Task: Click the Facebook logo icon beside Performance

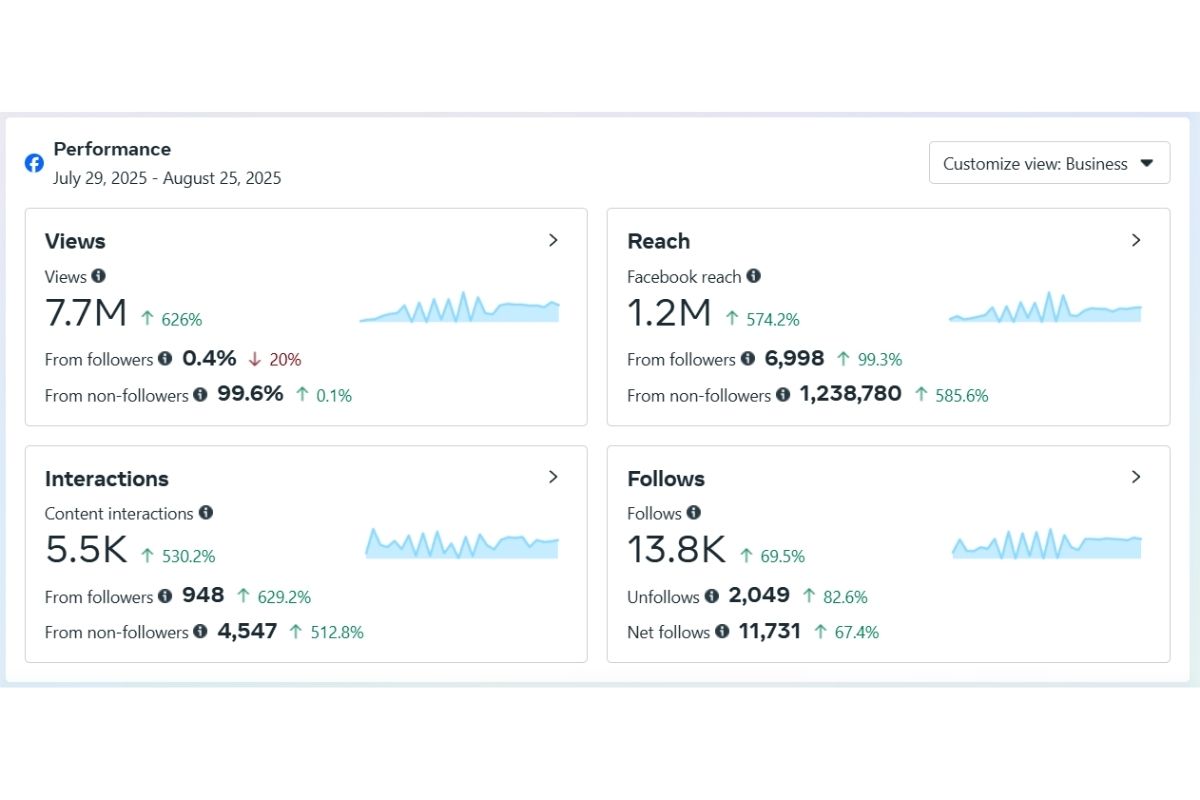Action: tap(34, 163)
